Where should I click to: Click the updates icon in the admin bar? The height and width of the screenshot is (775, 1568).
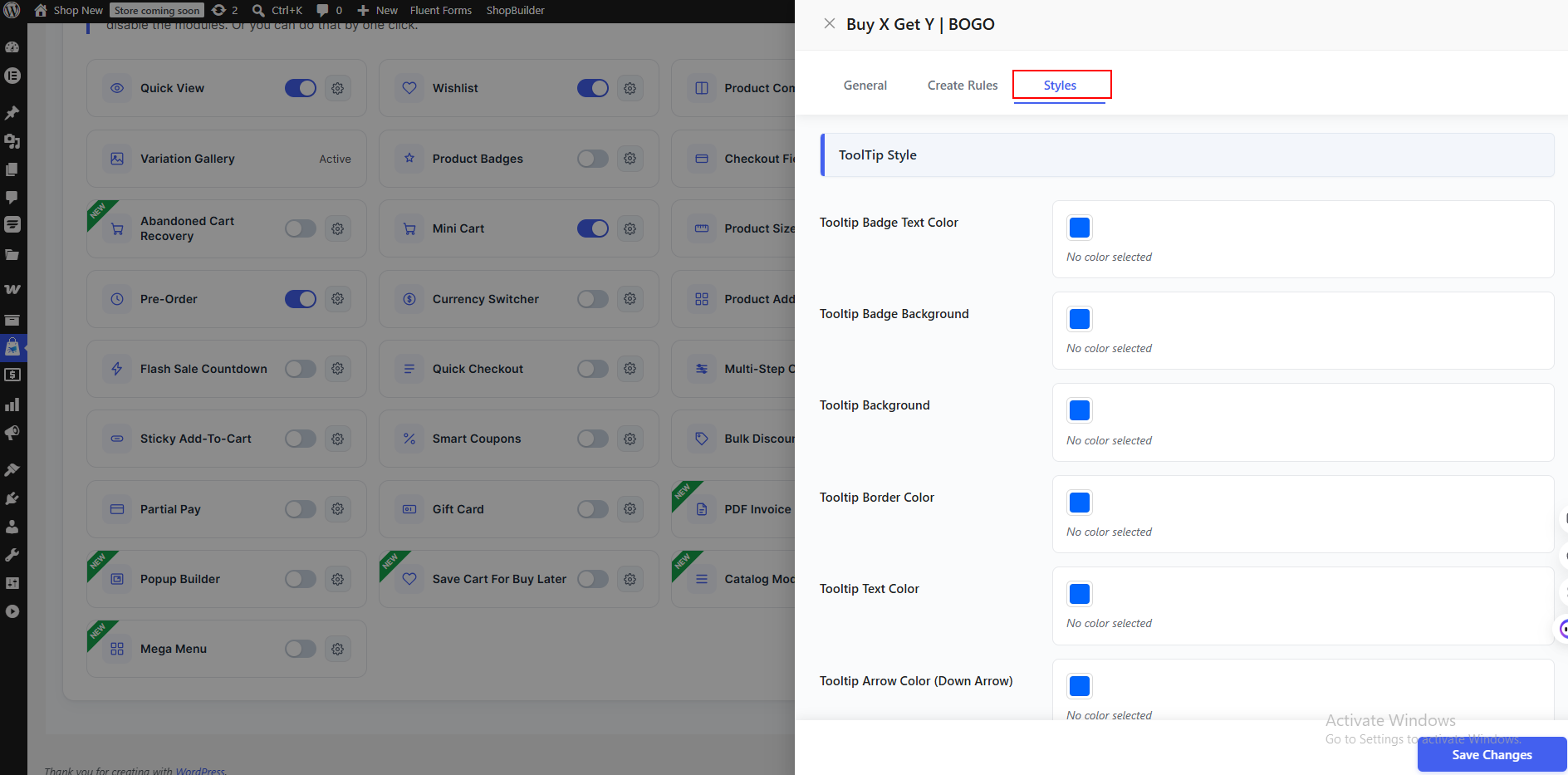218,10
